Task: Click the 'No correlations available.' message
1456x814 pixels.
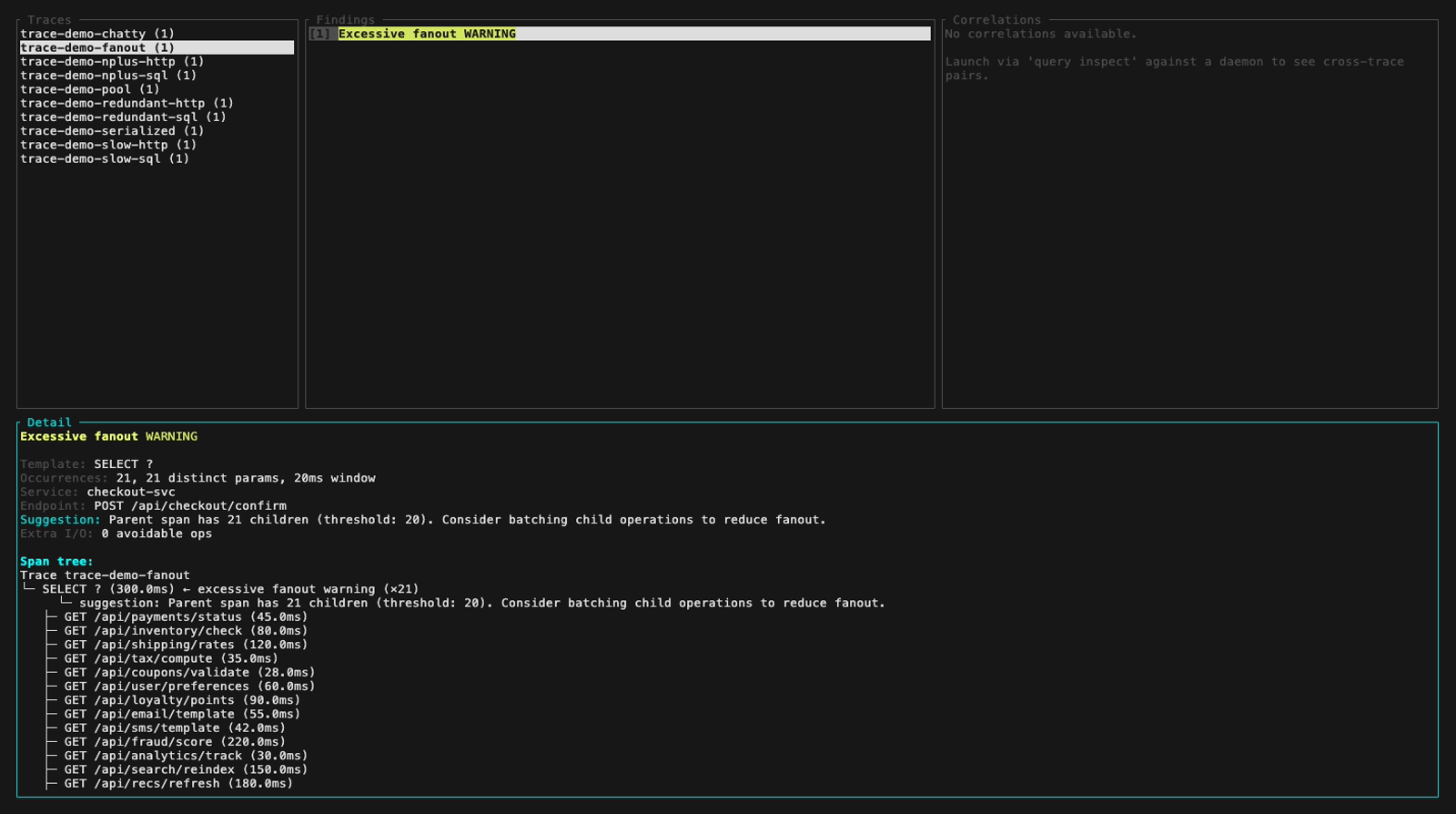Action: (1041, 34)
